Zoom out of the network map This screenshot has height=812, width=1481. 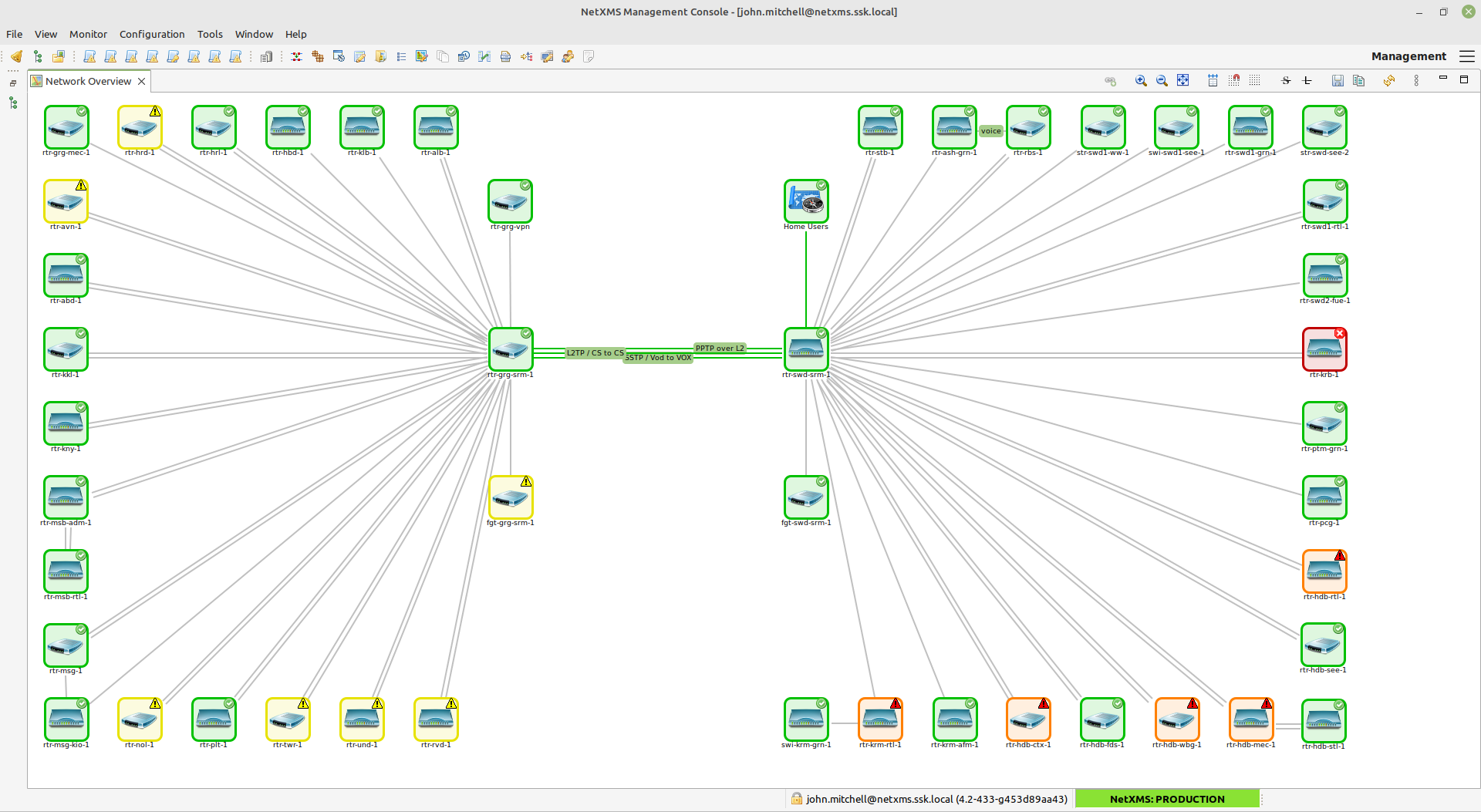point(1162,80)
